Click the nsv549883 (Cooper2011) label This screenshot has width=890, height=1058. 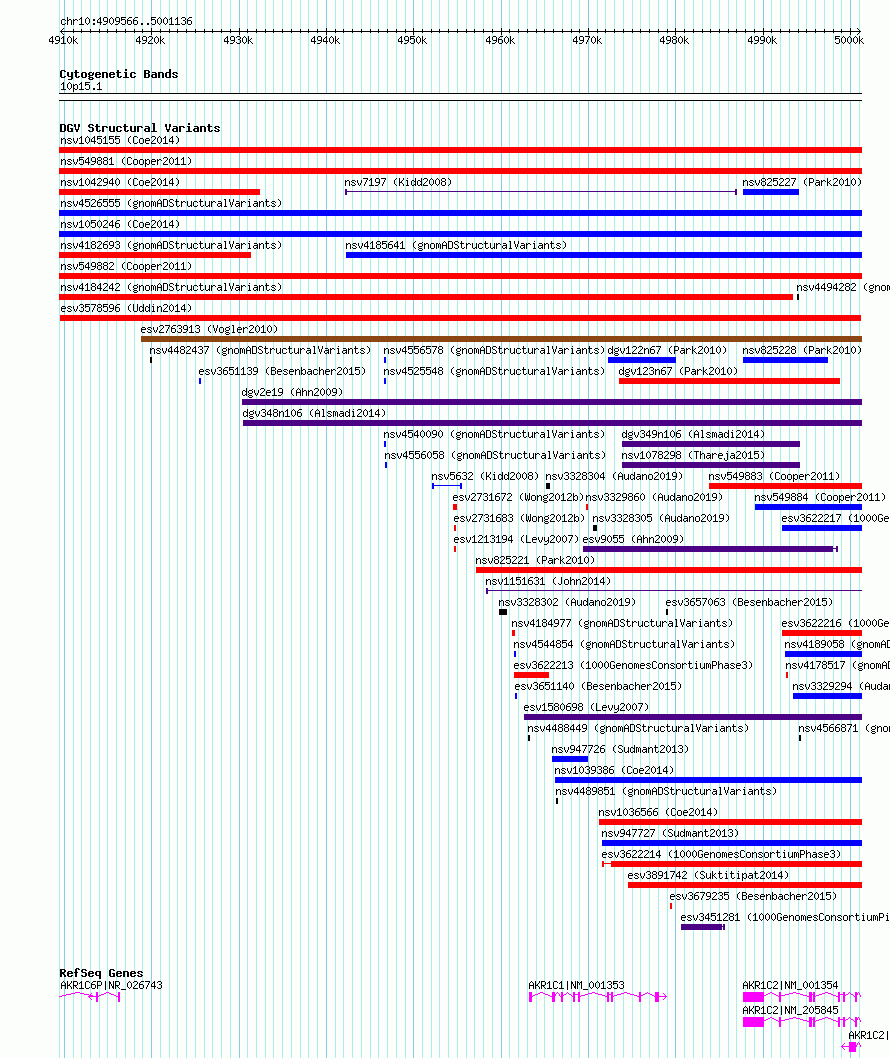coord(774,476)
